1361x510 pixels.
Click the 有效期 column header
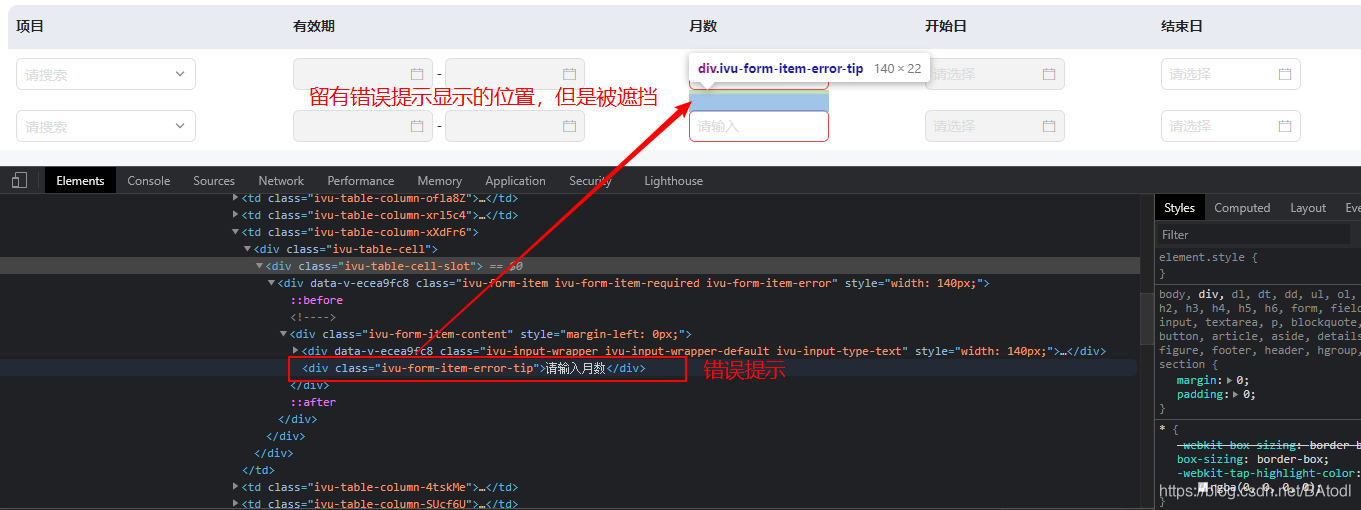coord(314,26)
